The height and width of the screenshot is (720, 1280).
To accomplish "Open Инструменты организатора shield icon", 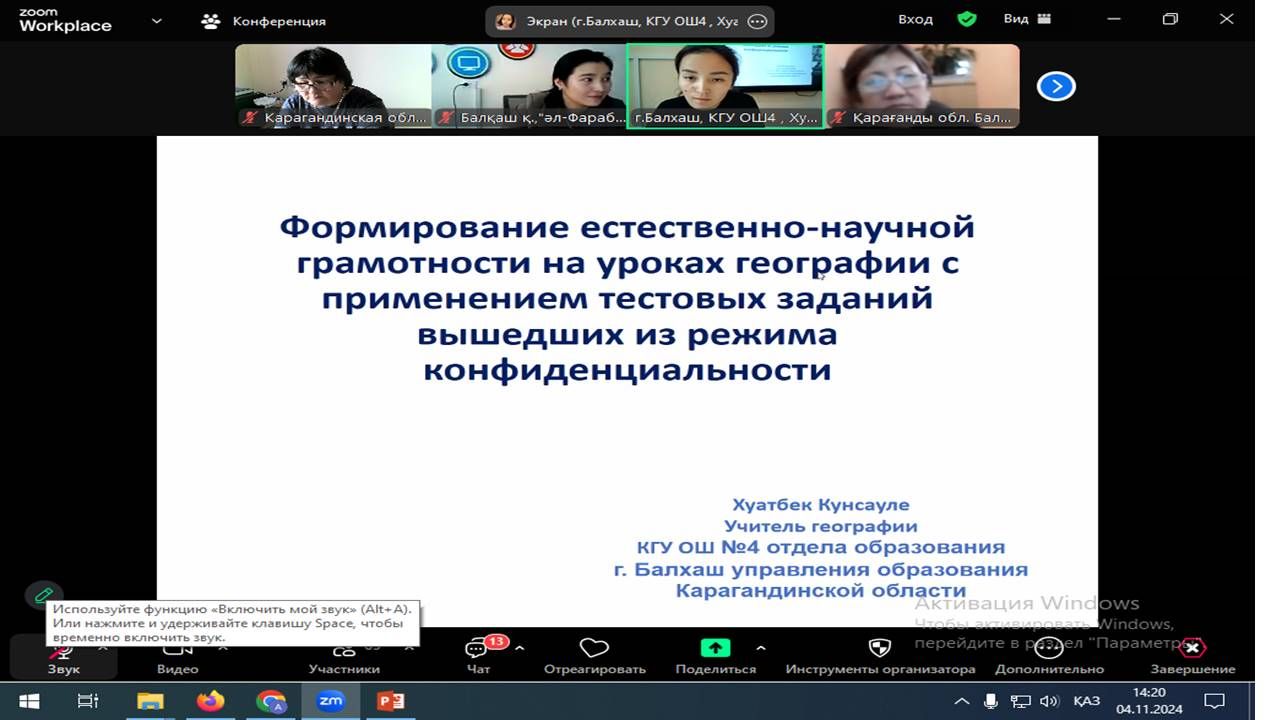I will pyautogui.click(x=879, y=648).
